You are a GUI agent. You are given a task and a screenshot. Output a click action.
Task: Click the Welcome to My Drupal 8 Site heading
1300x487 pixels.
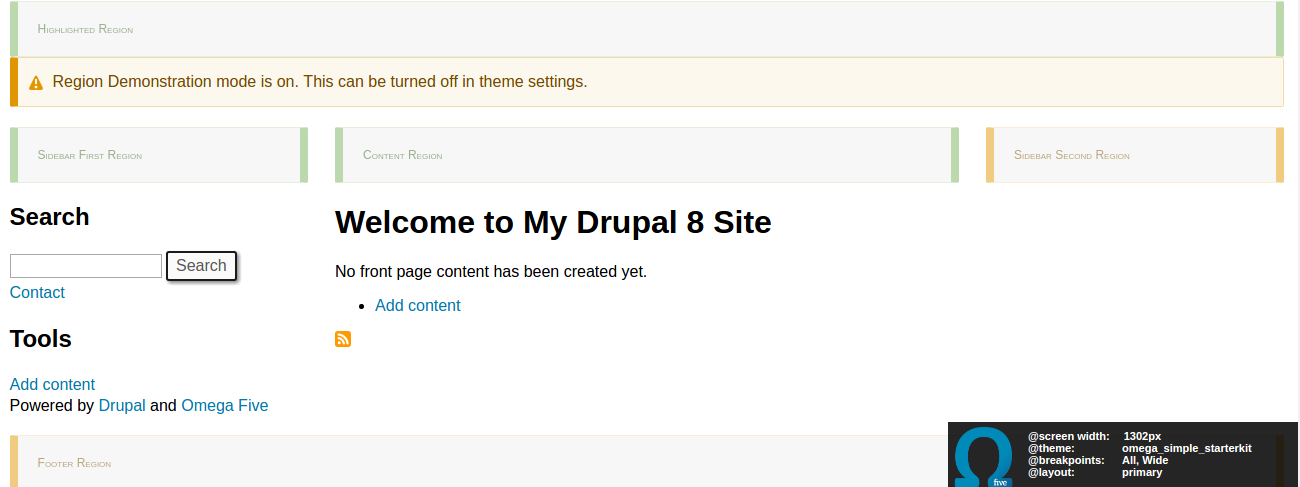(553, 222)
